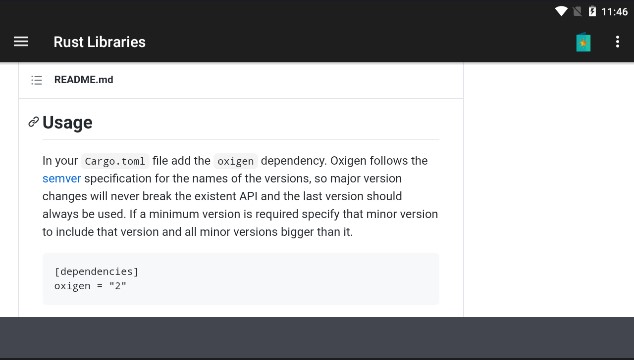Open the three-dot overflow menu

(x=617, y=42)
